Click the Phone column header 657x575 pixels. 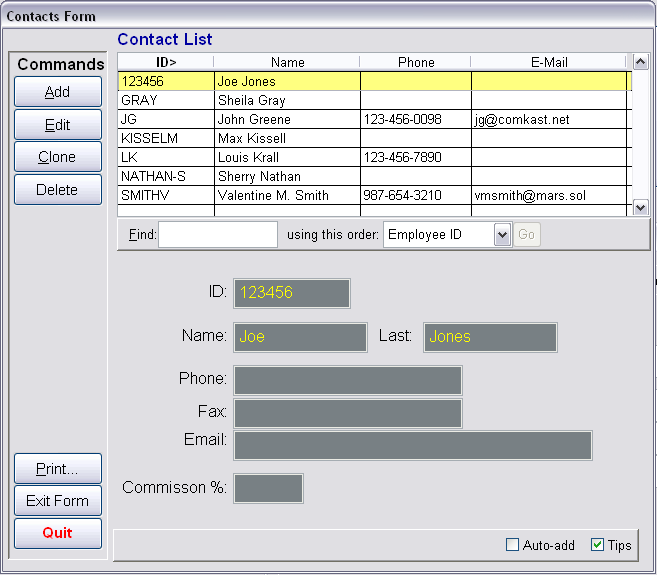coord(416,62)
